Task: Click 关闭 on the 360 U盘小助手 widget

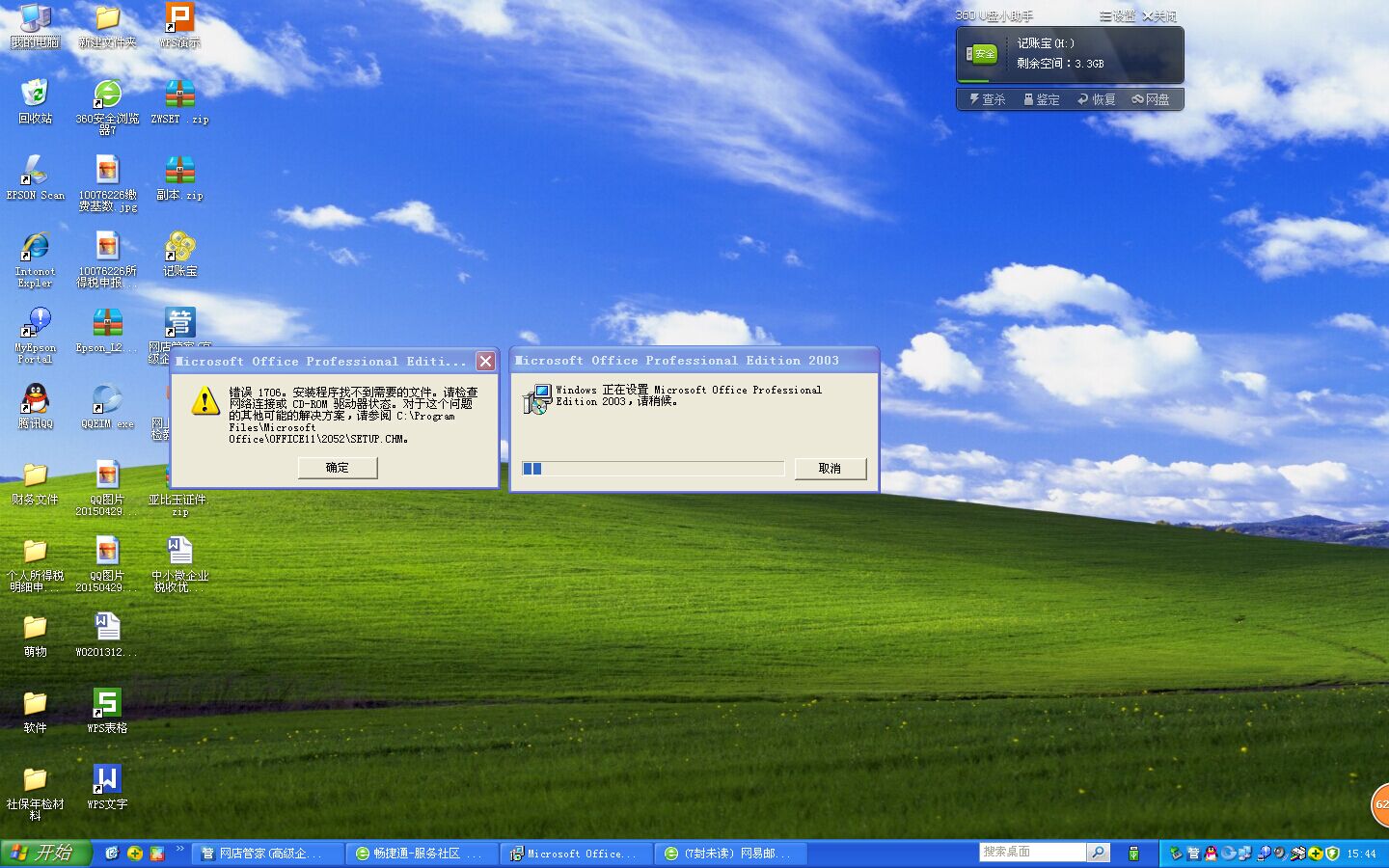Action: pyautogui.click(x=1159, y=16)
